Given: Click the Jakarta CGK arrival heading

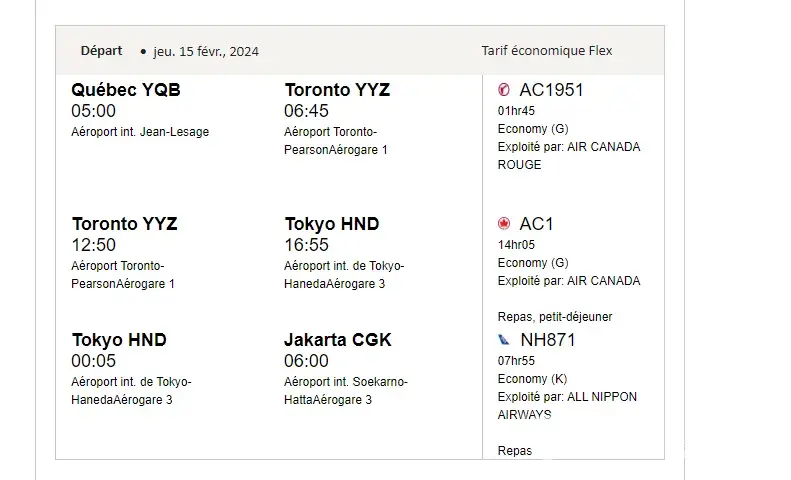Looking at the screenshot, I should pyautogui.click(x=338, y=340).
